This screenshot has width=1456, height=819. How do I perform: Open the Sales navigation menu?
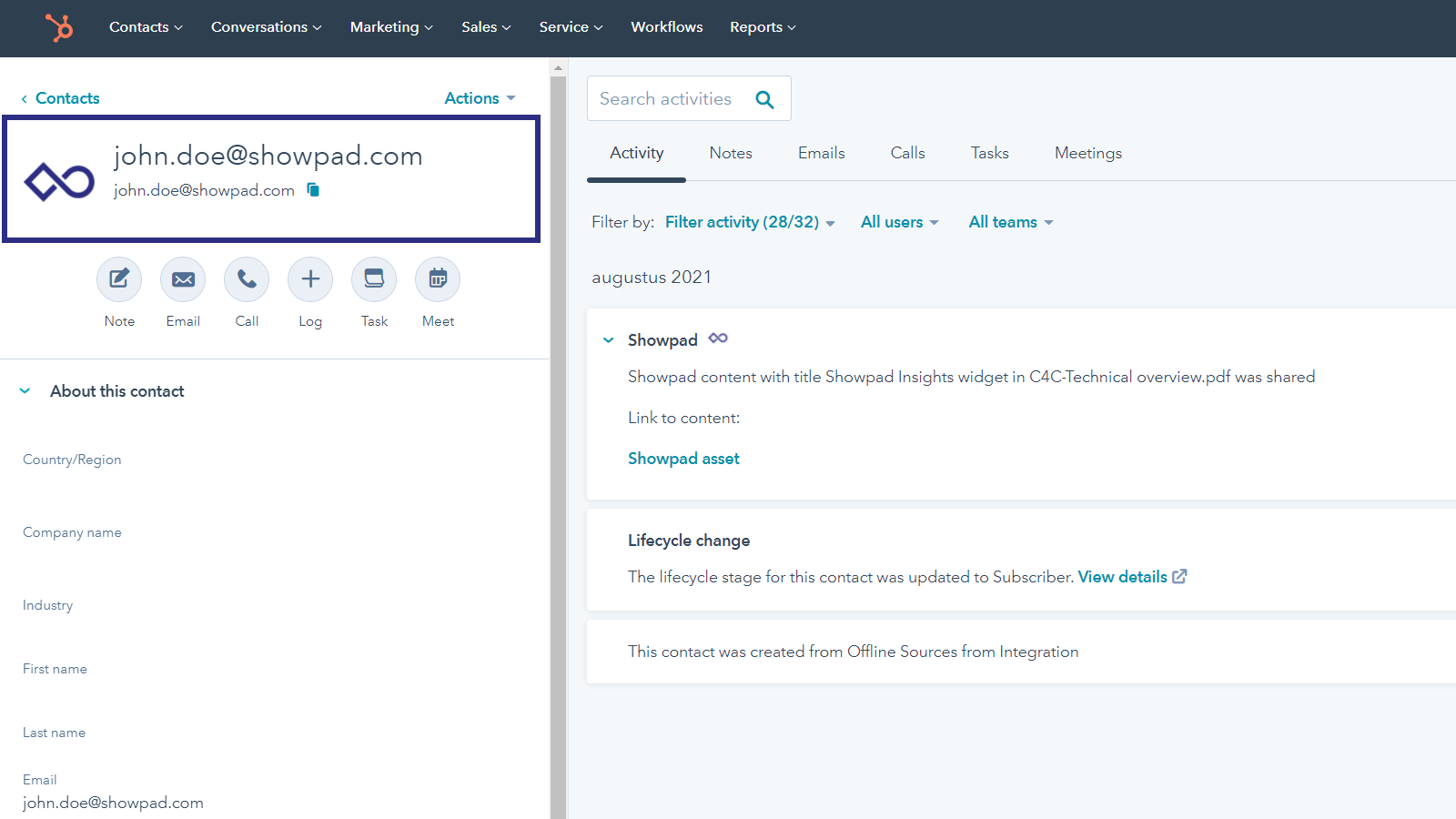(x=486, y=27)
